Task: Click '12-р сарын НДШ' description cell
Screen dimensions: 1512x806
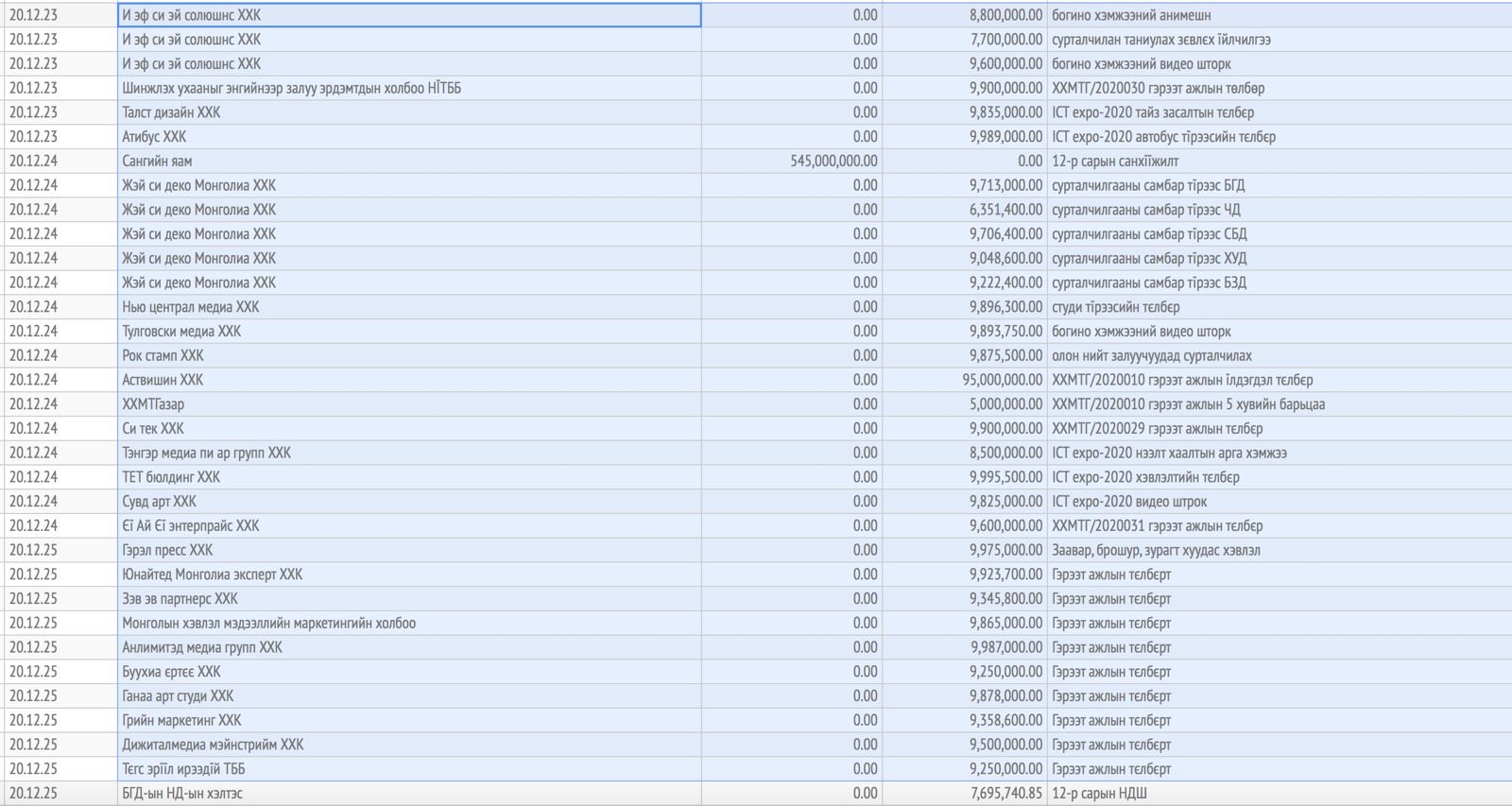Action: 1280,794
